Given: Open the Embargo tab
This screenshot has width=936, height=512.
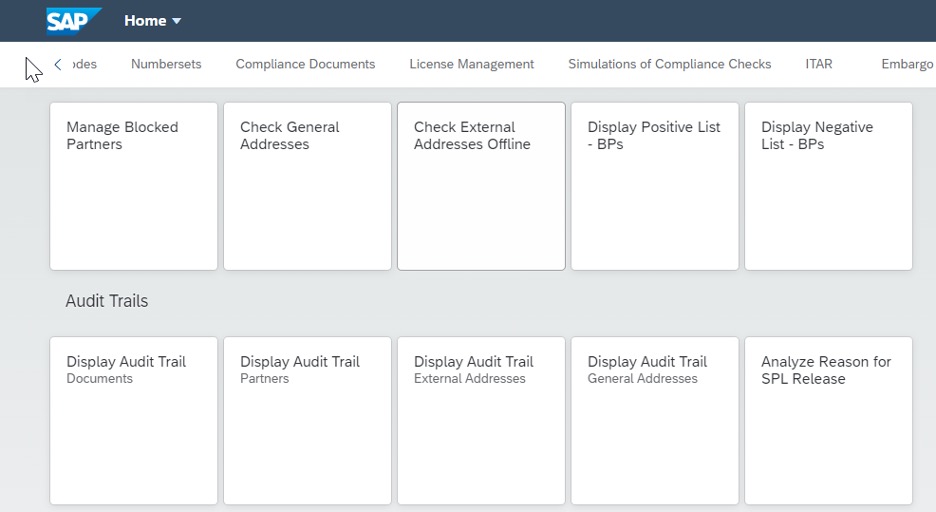Looking at the screenshot, I should (x=907, y=64).
